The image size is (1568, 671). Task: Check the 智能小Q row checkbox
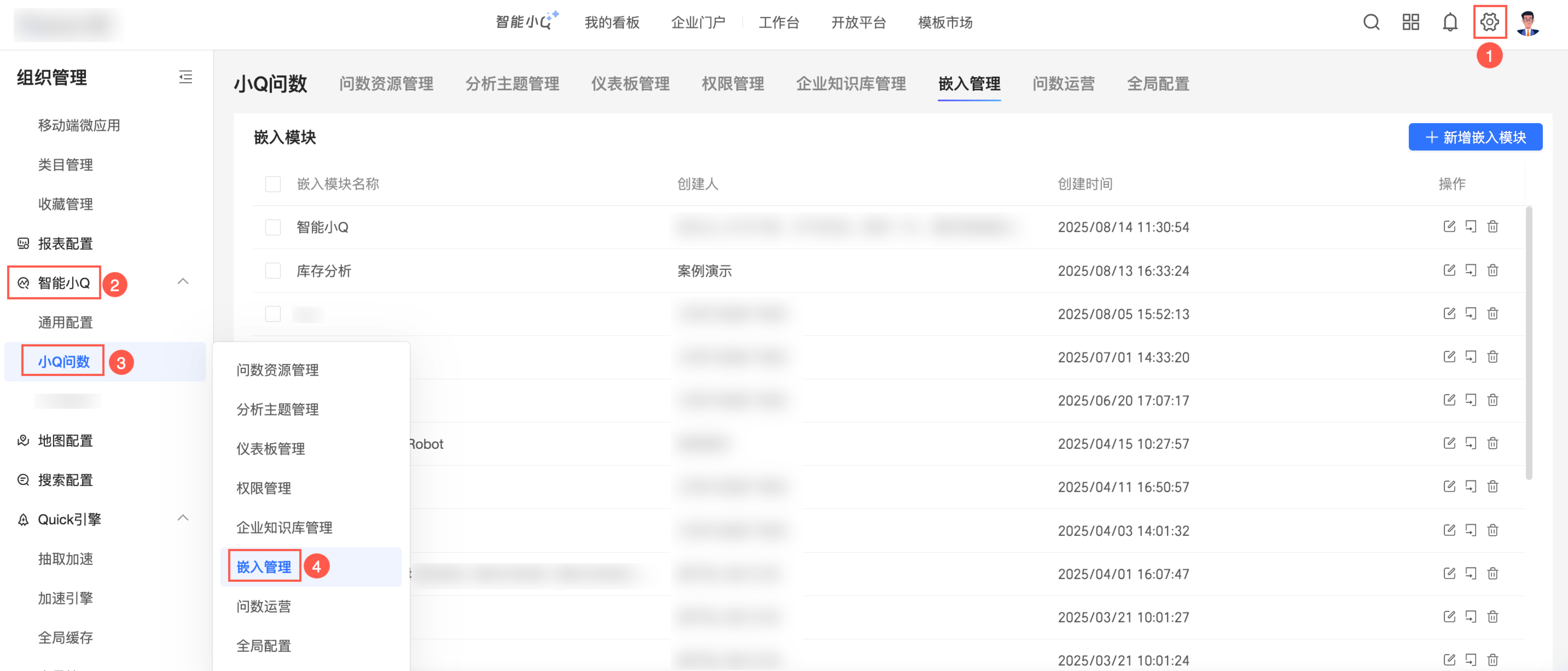pos(273,227)
